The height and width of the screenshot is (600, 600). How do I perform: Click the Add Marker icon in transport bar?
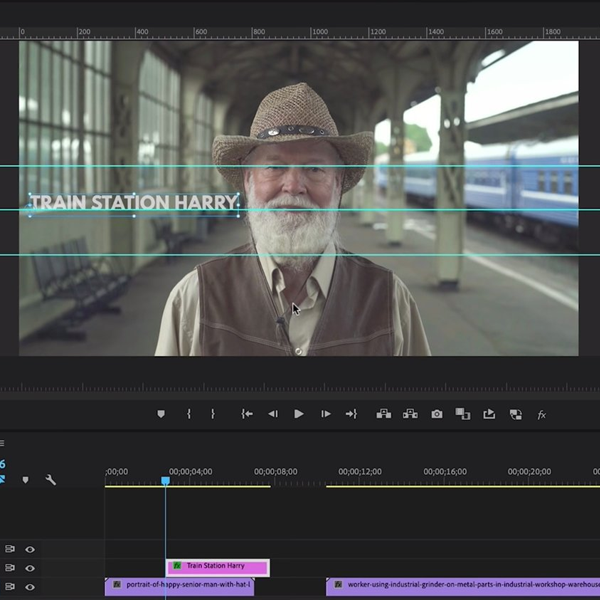161,414
